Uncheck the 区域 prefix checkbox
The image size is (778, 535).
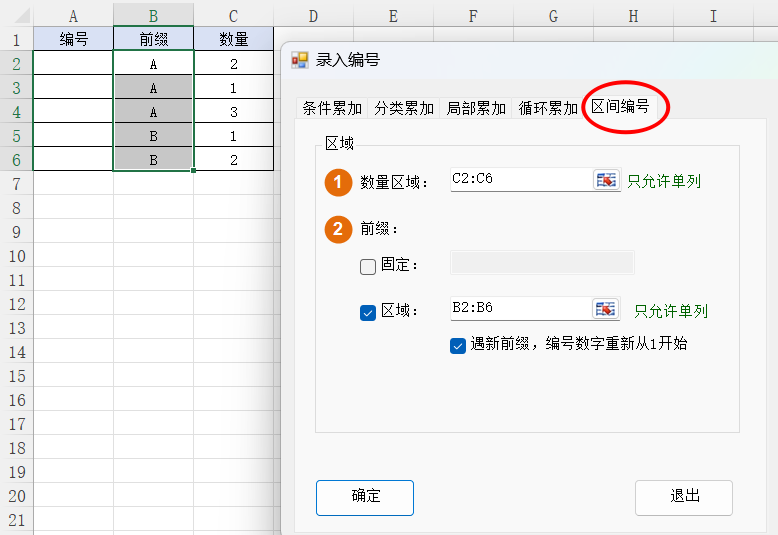(x=368, y=313)
